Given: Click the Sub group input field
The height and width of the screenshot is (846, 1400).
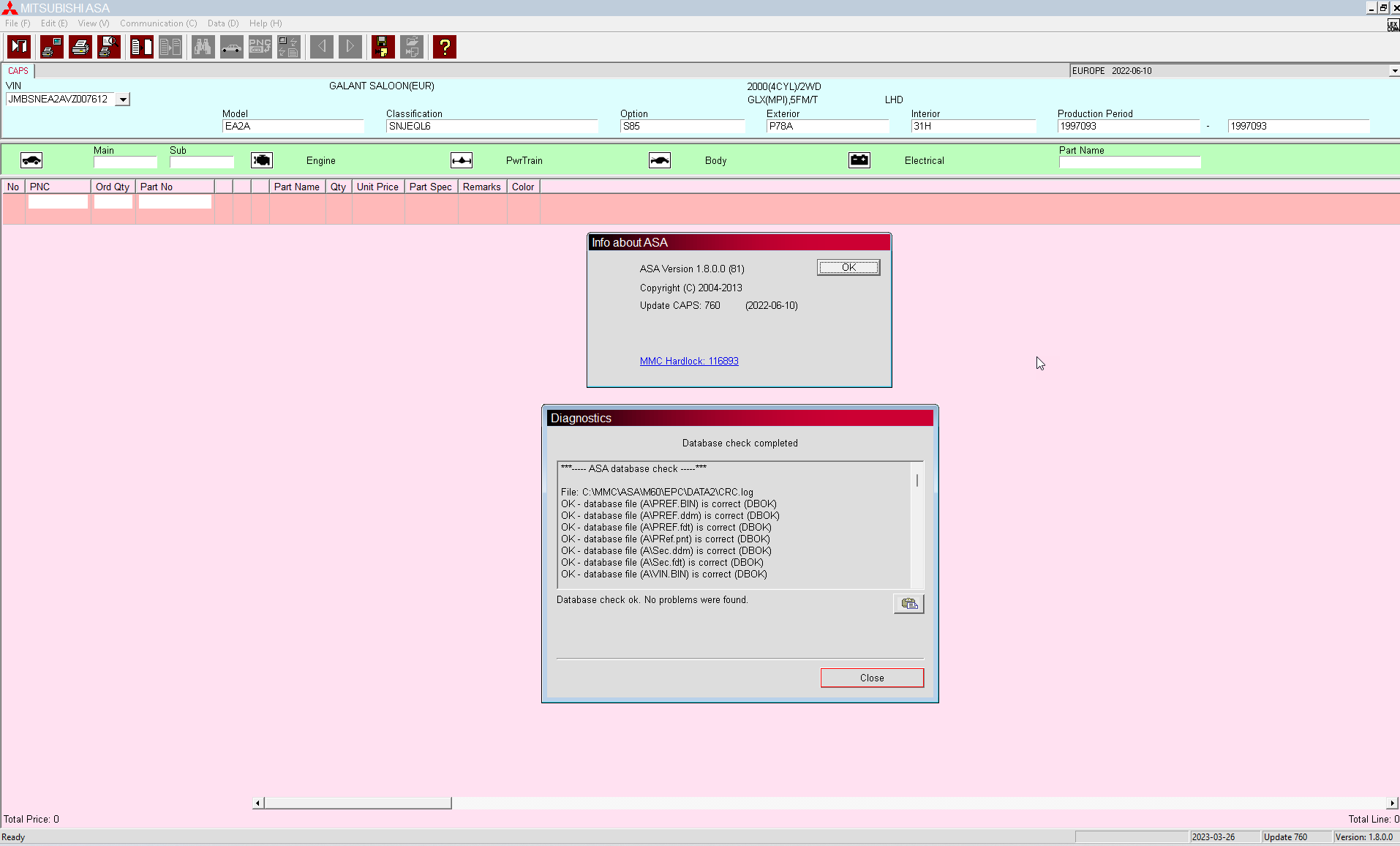Looking at the screenshot, I should pos(202,162).
